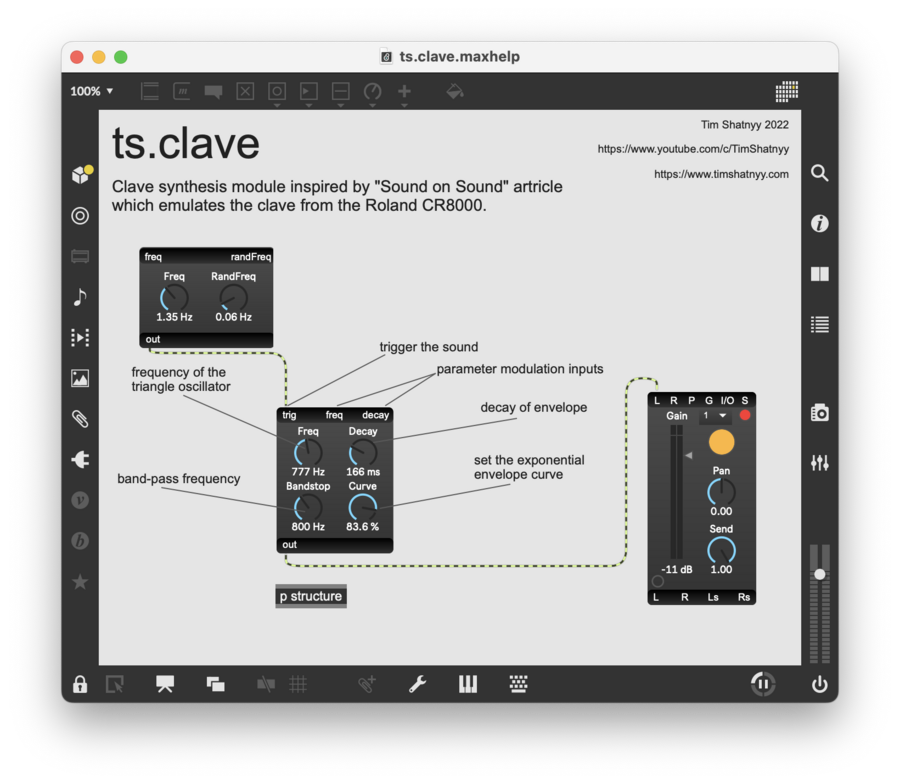Add a comment from the toolbar
The width and height of the screenshot is (900, 784).
click(x=214, y=91)
